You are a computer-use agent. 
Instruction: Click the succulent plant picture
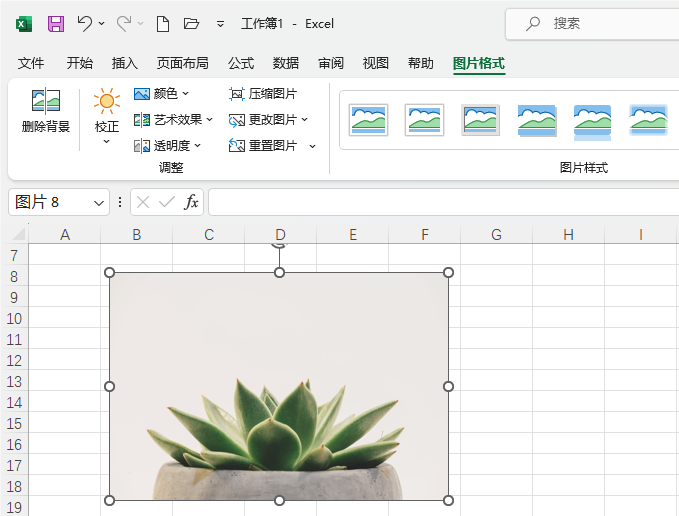[279, 386]
